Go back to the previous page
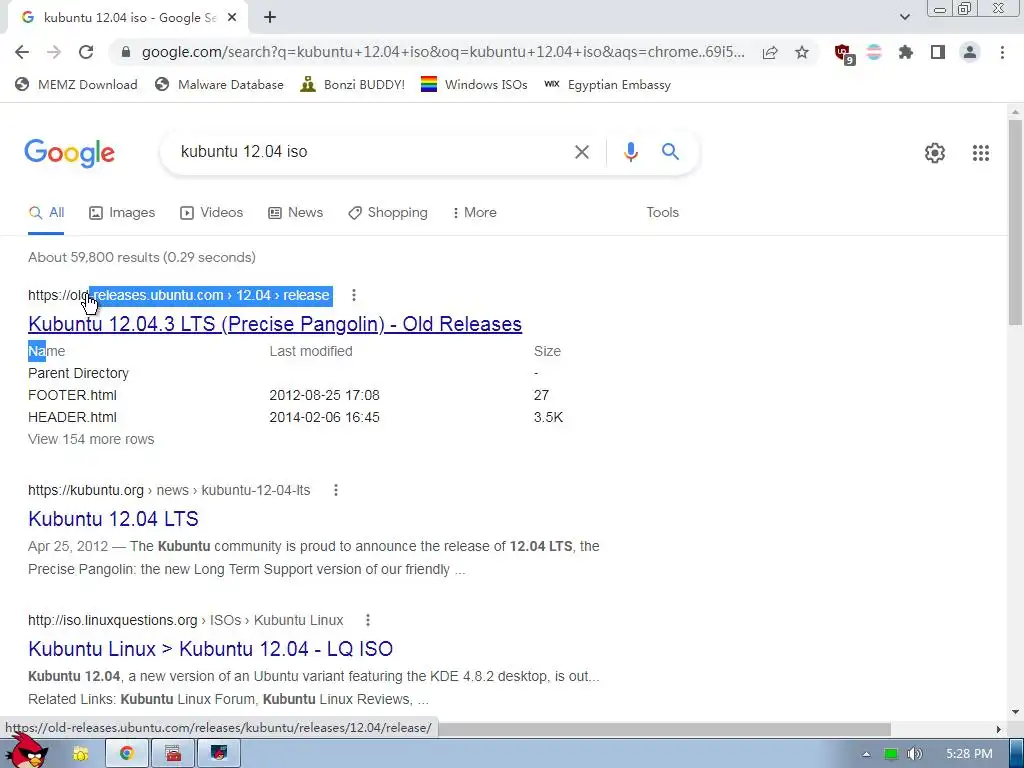This screenshot has width=1024, height=768. click(x=22, y=52)
